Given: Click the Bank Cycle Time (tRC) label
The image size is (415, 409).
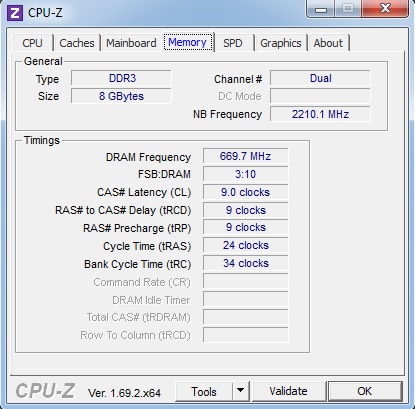Looking at the screenshot, I should pyautogui.click(x=137, y=264).
